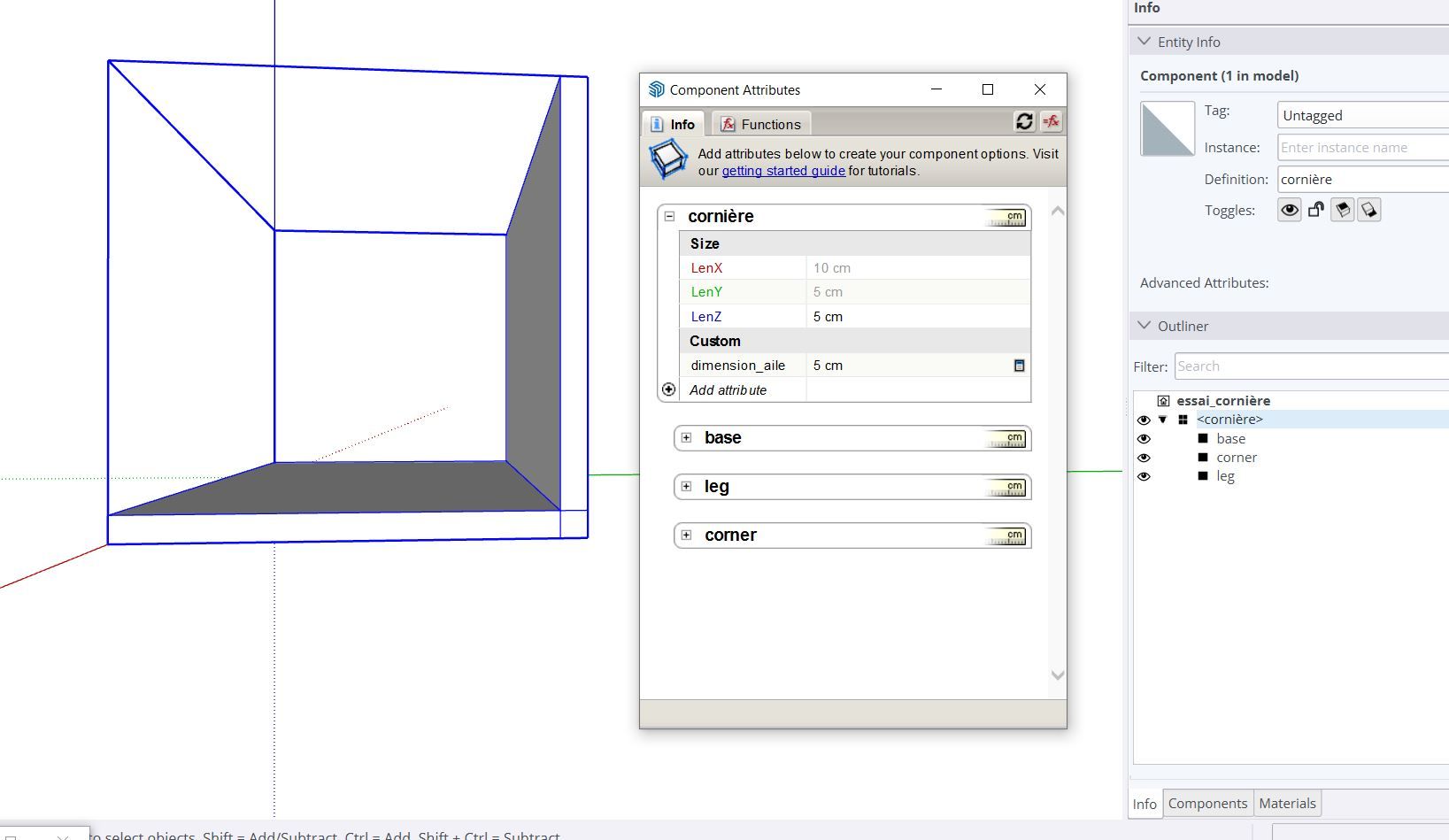Image resolution: width=1449 pixels, height=840 pixels.
Task: Hide the leg item in Outliner
Action: pyautogui.click(x=1144, y=476)
